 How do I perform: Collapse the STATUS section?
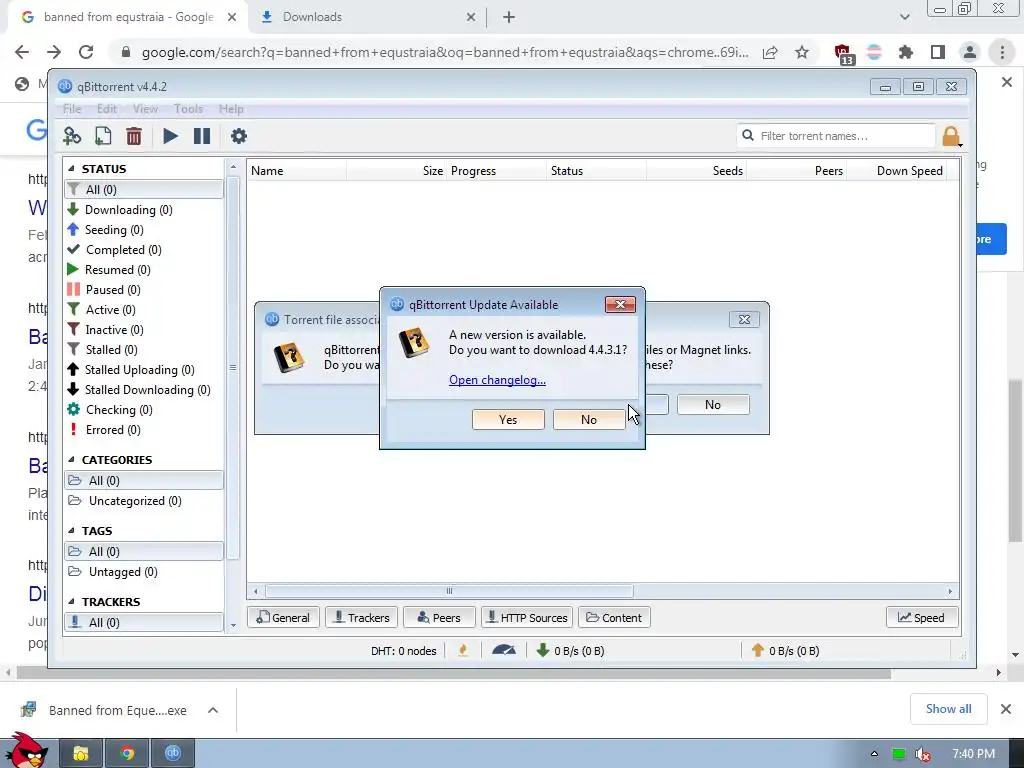[x=71, y=168]
